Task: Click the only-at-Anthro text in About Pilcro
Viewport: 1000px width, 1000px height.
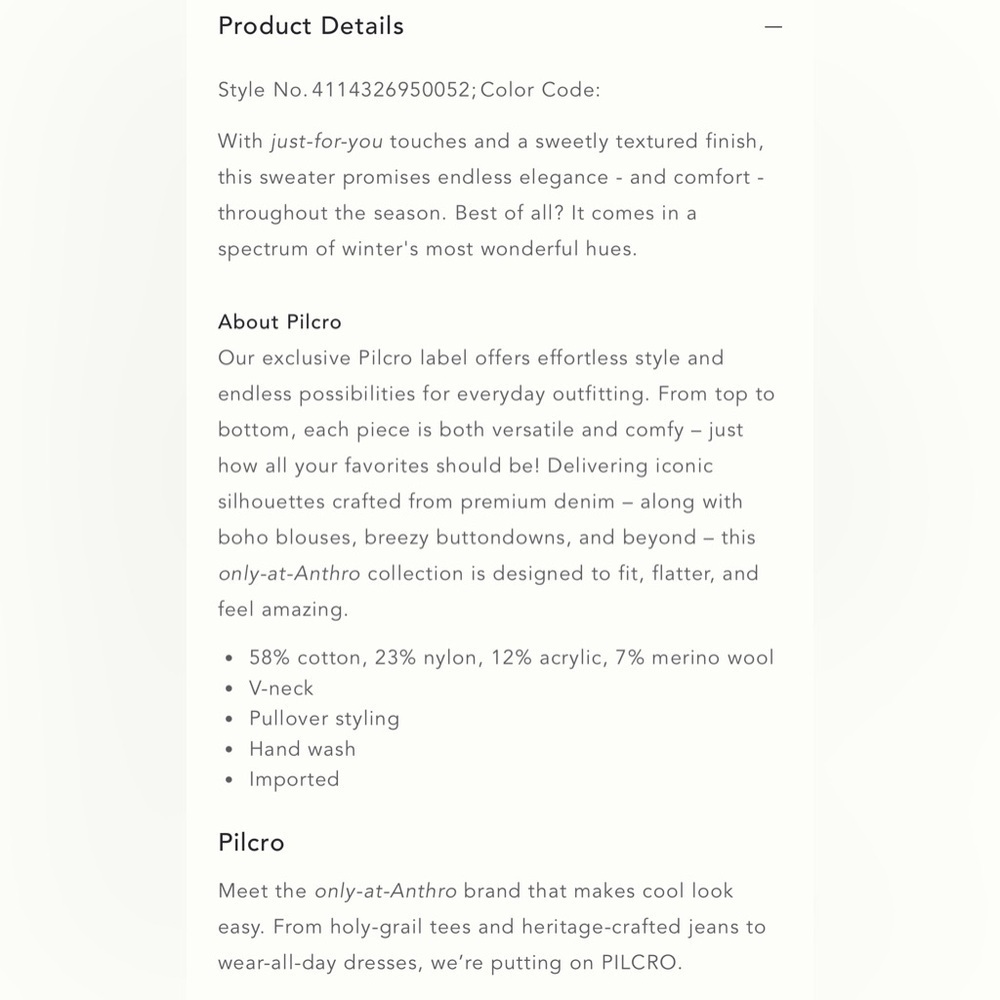Action: (289, 574)
